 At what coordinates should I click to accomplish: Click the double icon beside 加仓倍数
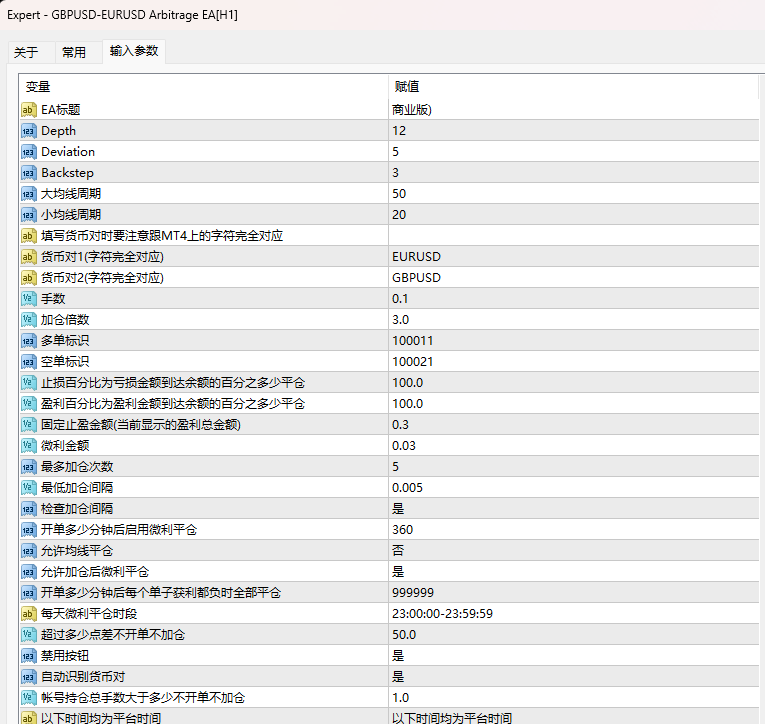click(x=29, y=320)
